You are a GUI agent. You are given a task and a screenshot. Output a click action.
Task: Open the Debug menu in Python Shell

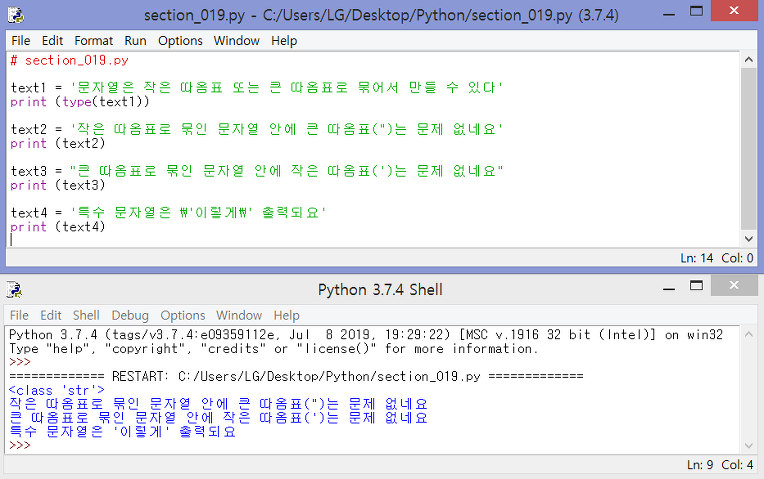pos(130,315)
